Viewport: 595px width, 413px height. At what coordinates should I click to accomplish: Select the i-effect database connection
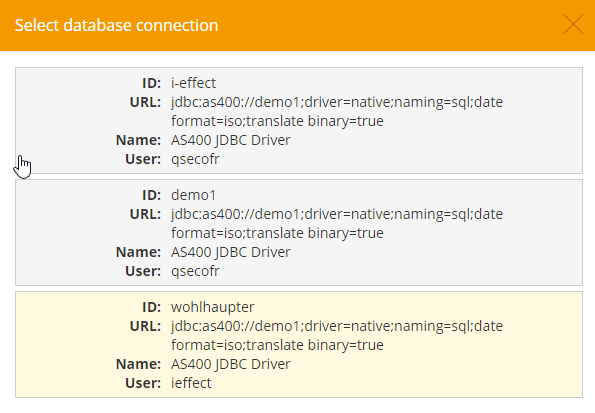coord(299,121)
